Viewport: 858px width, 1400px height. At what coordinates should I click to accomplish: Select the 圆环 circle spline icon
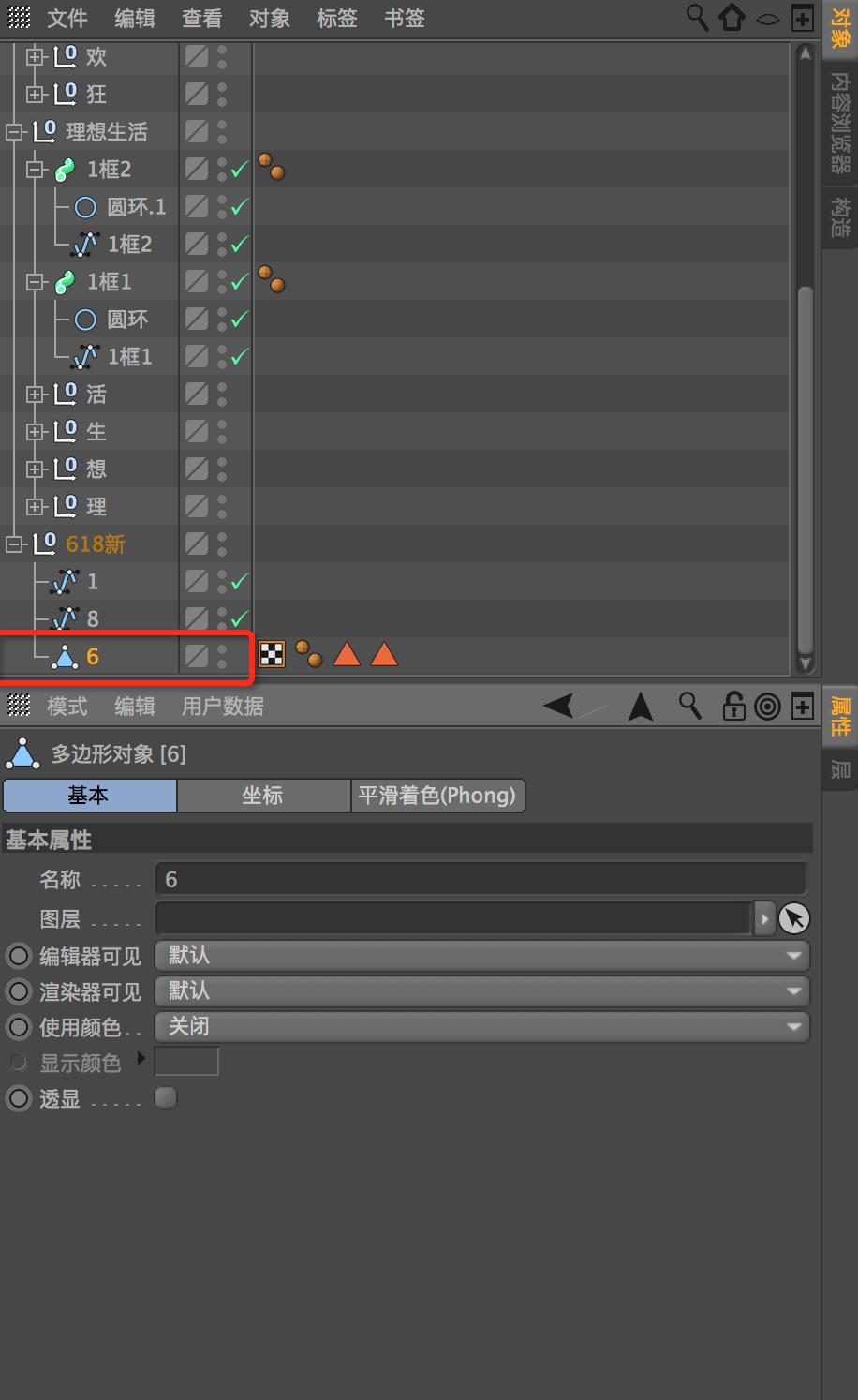click(x=85, y=320)
